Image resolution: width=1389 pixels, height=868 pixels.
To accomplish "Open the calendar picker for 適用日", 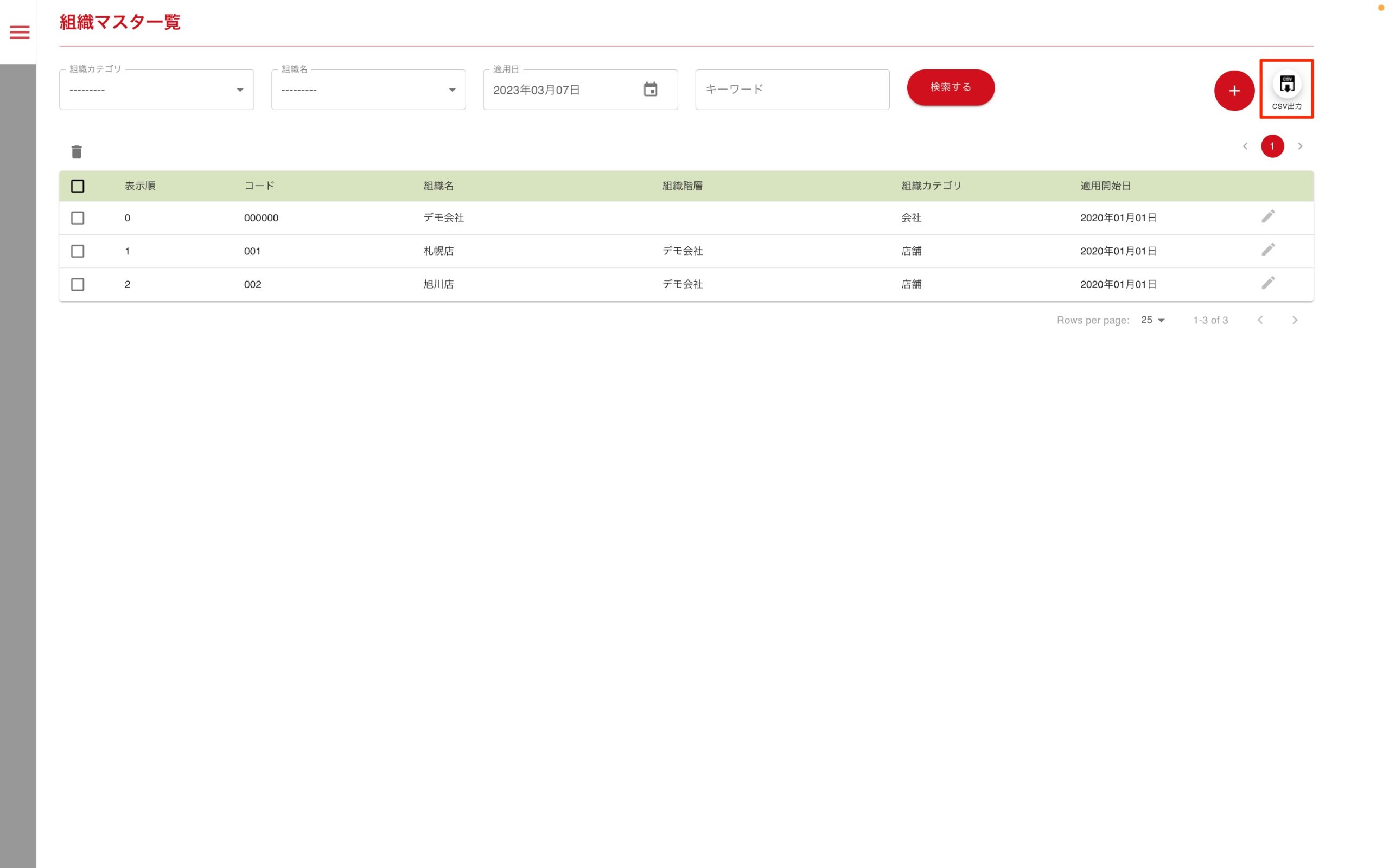I will point(649,90).
